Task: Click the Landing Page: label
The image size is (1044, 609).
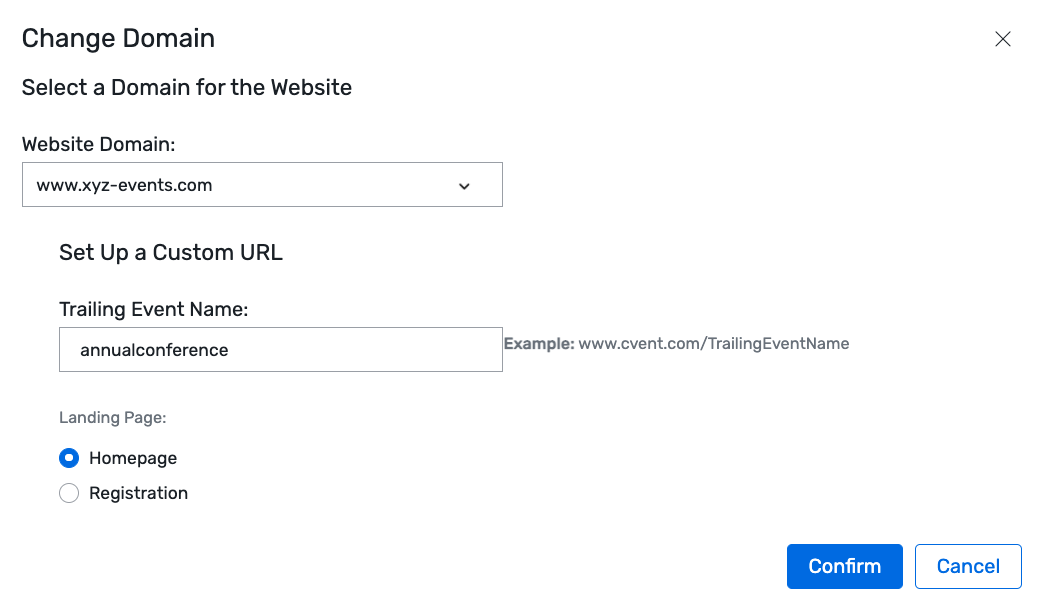Action: [113, 417]
